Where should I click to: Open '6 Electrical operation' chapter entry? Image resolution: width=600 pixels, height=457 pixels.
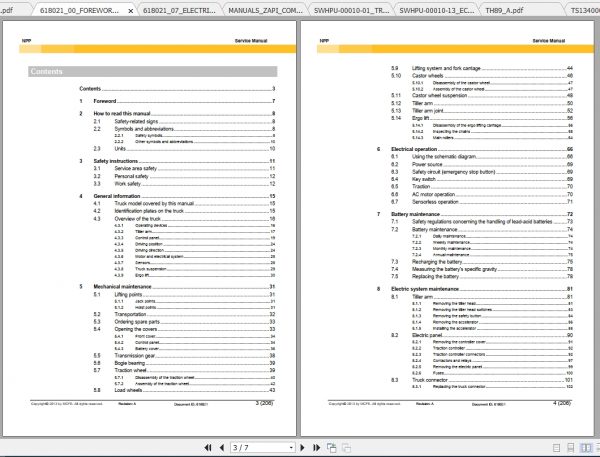pyautogui.click(x=474, y=149)
